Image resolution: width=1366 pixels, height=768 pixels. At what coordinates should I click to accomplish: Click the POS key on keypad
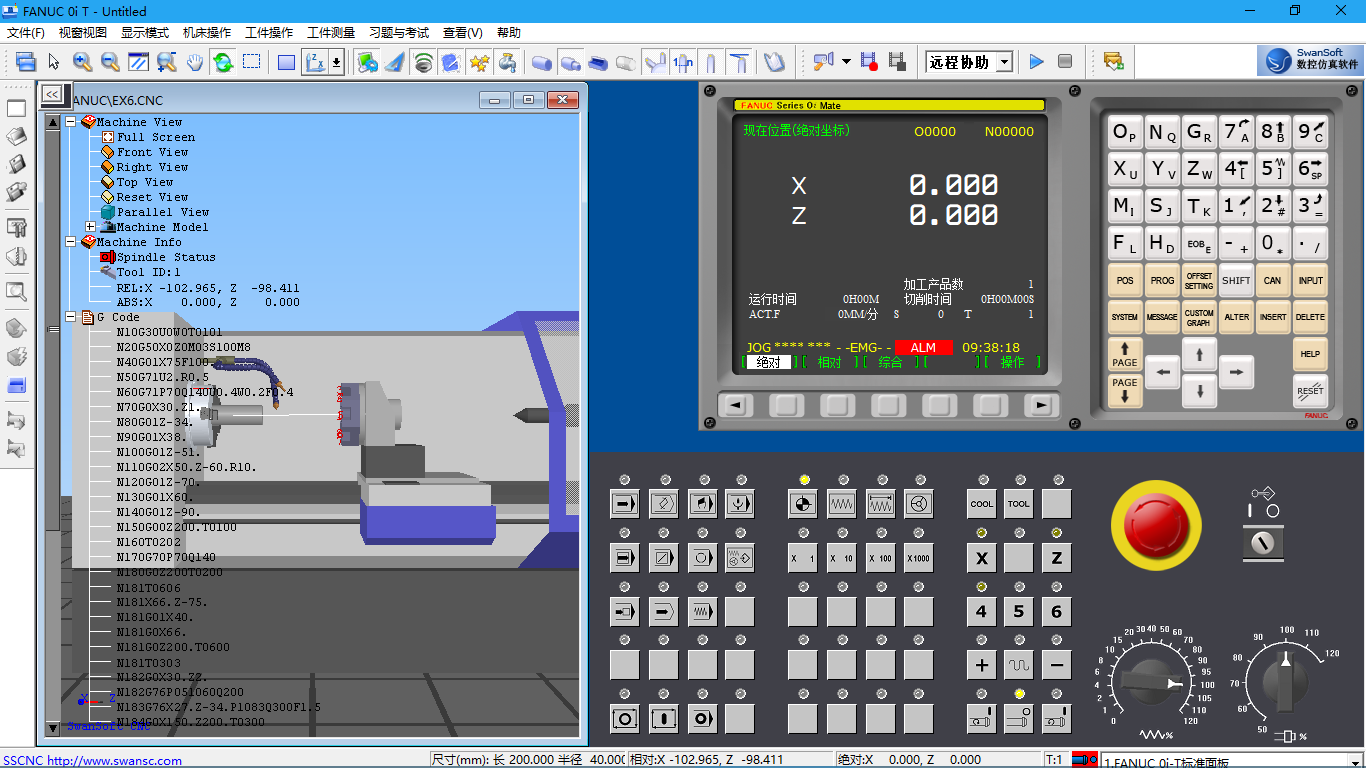[1125, 281]
